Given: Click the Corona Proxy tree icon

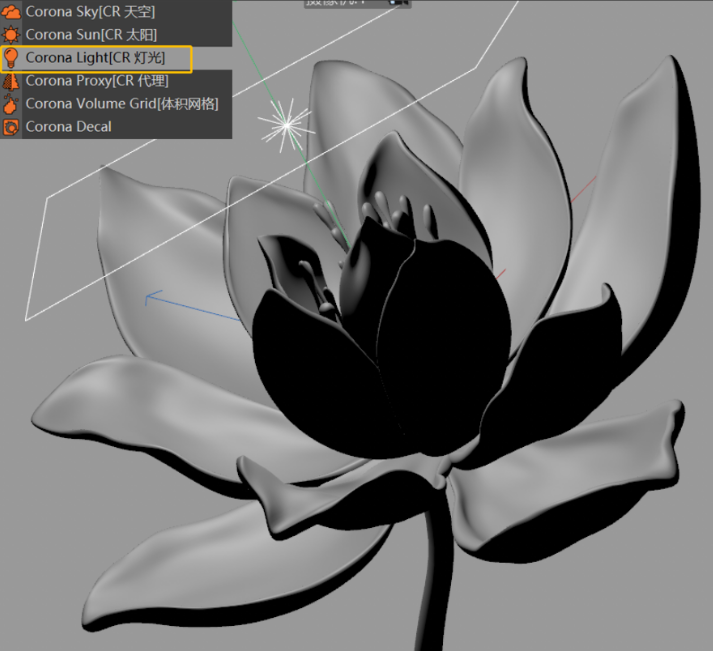Looking at the screenshot, I should coord(11,81).
